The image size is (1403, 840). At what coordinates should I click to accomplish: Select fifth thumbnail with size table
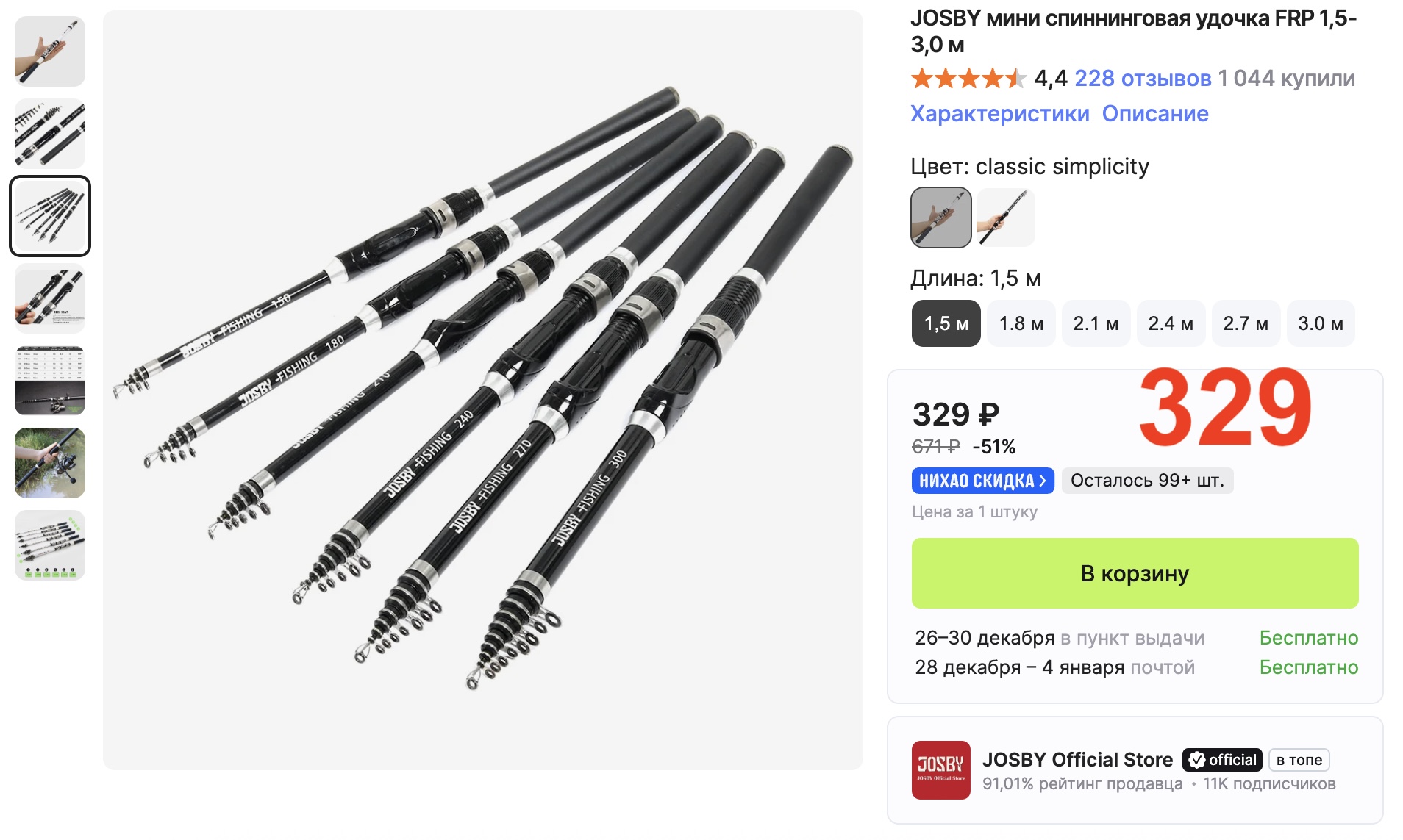click(x=50, y=381)
